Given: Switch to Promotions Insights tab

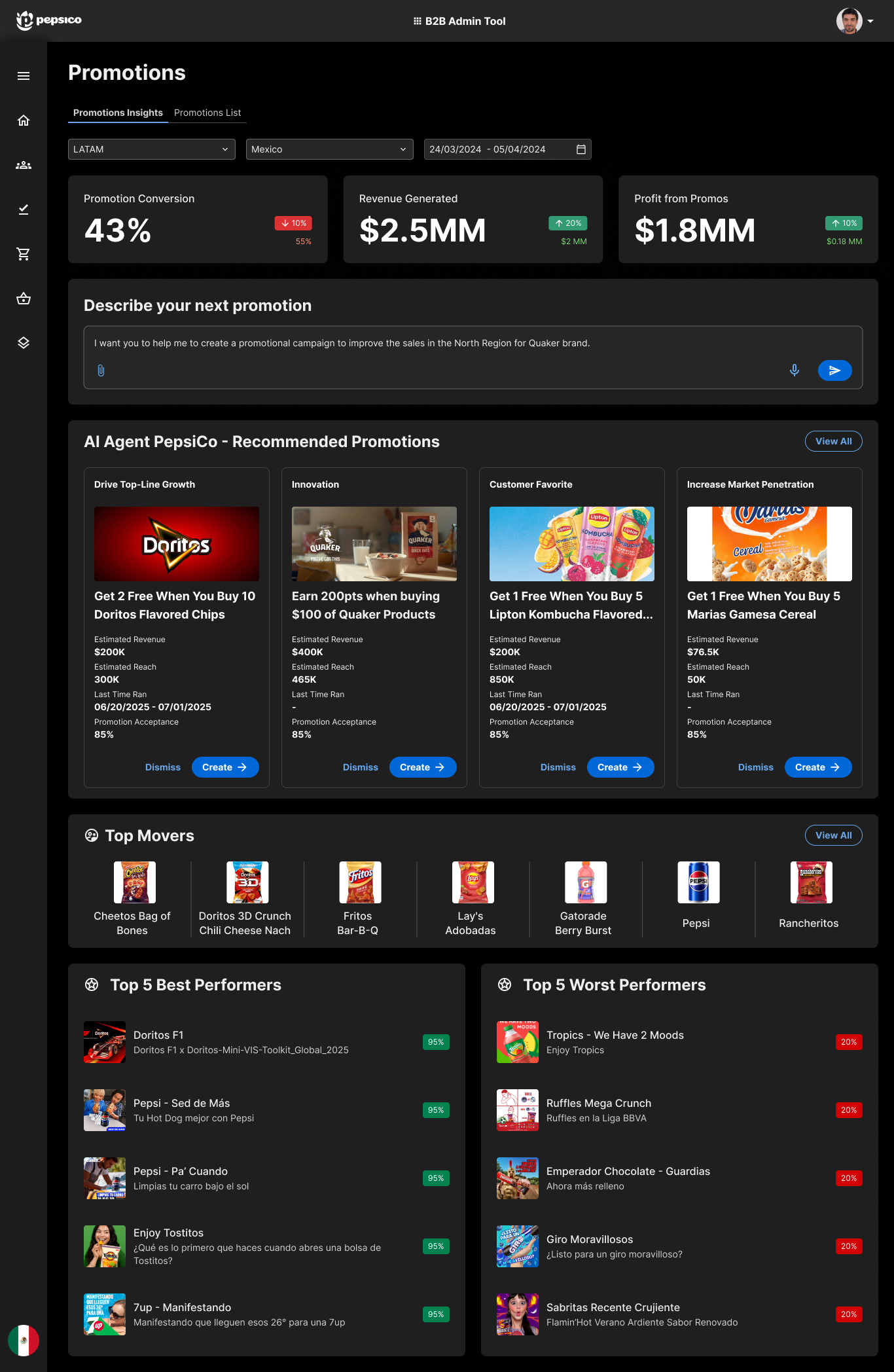Looking at the screenshot, I should (x=118, y=113).
